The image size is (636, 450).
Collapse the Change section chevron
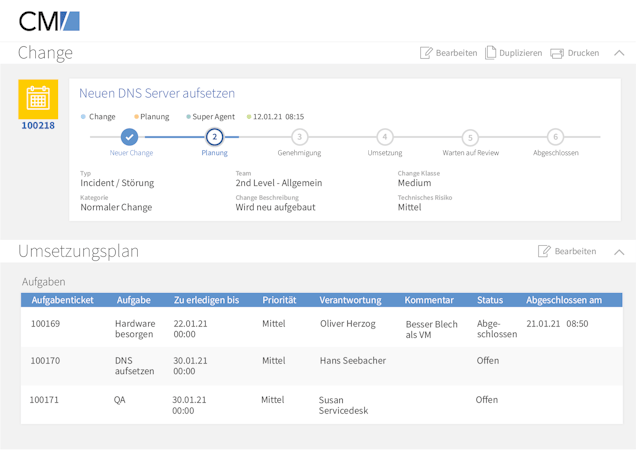pyautogui.click(x=619, y=53)
